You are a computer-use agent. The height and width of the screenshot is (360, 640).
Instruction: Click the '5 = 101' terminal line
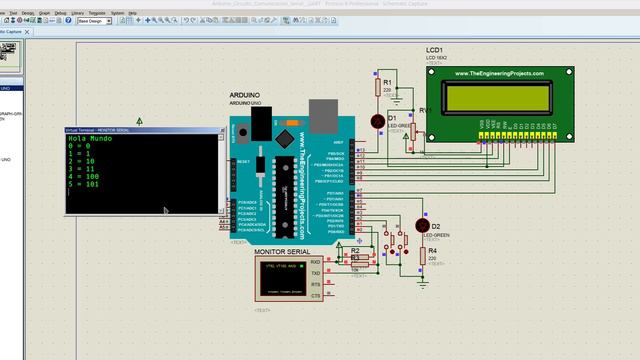(x=84, y=184)
